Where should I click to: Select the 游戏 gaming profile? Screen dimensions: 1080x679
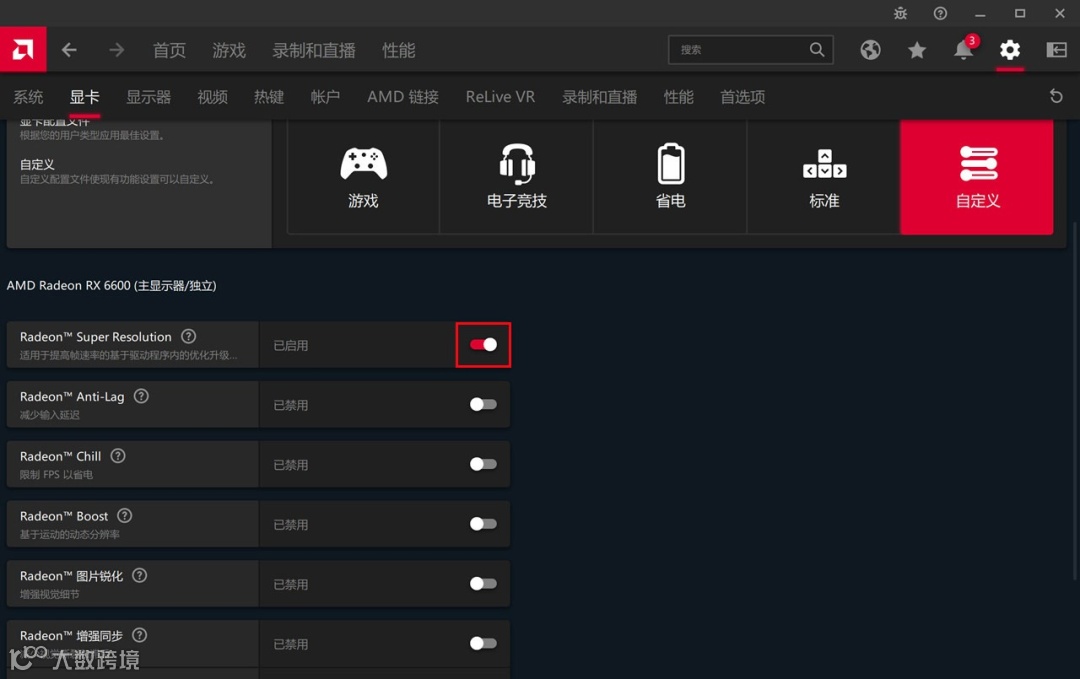click(x=363, y=177)
